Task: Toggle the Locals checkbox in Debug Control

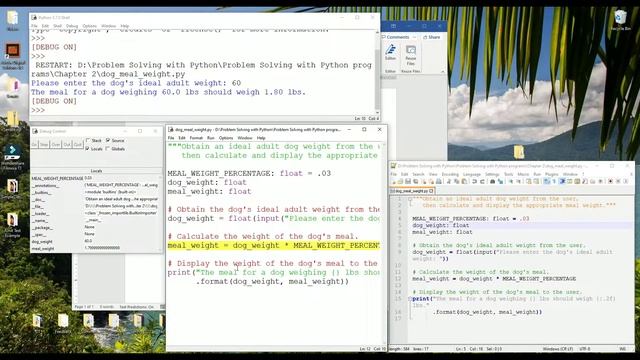Action: pos(87,149)
